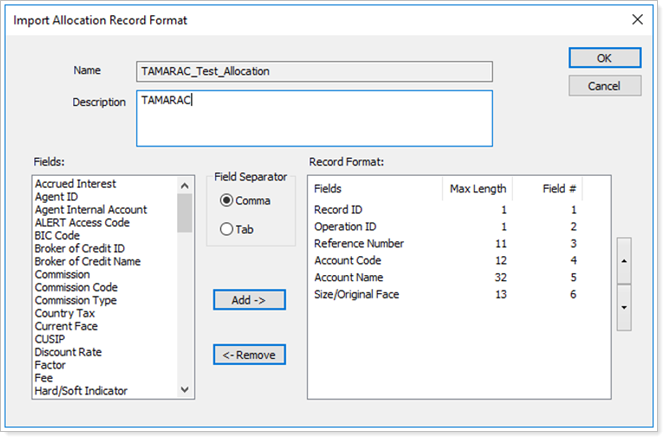The width and height of the screenshot is (667, 441).
Task: Click the <- Remove button
Action: [249, 354]
